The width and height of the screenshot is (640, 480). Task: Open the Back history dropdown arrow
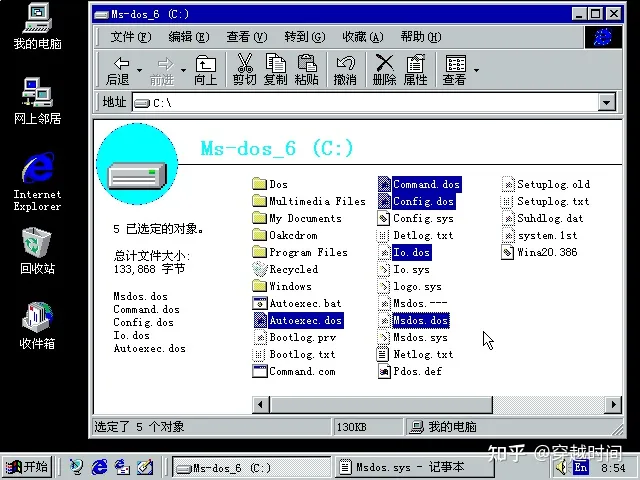coord(140,70)
